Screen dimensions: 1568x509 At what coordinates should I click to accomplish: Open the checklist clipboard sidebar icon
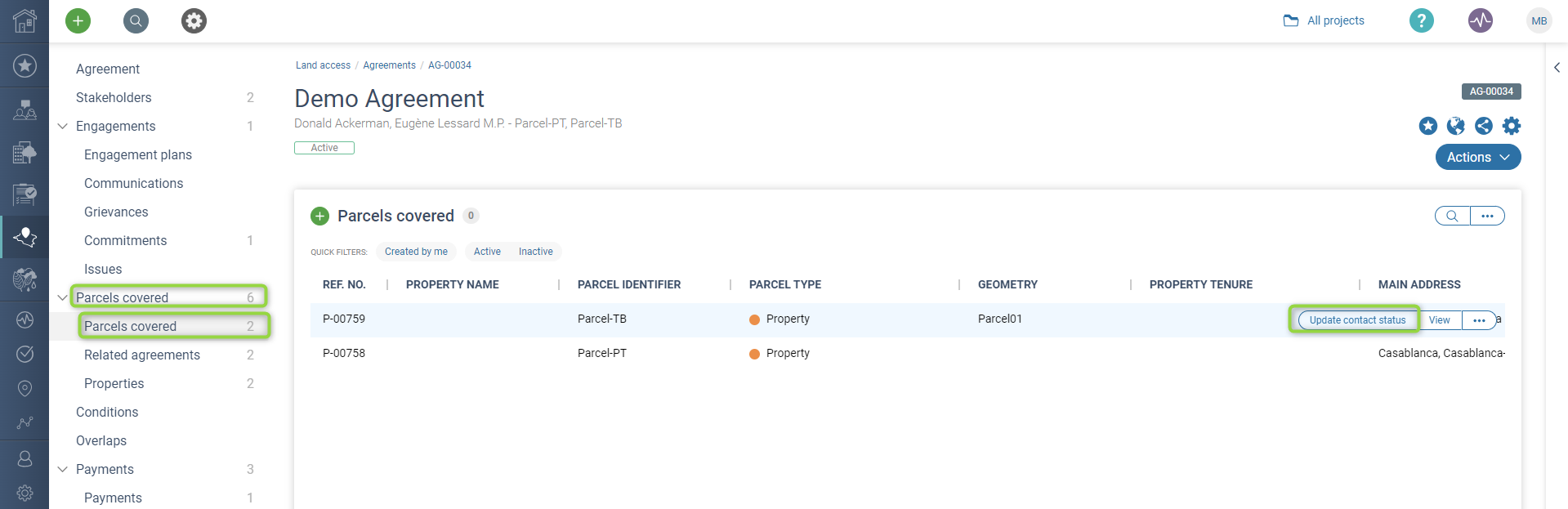25,194
